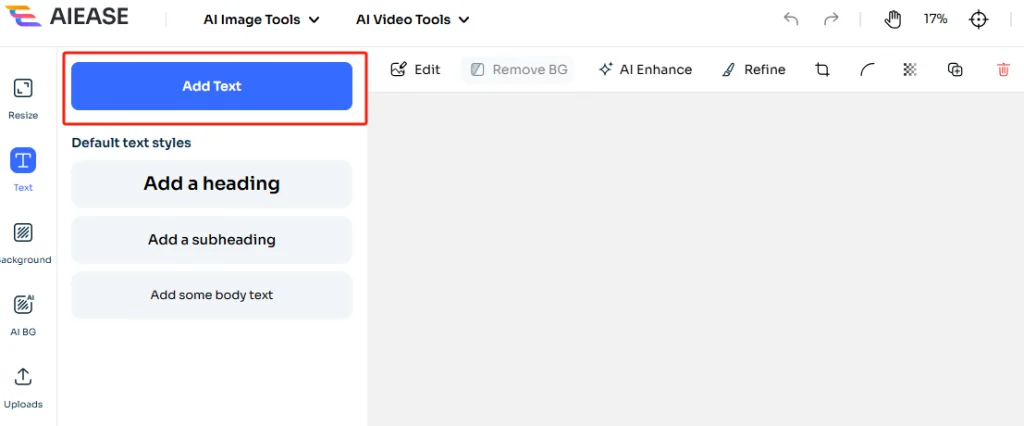The image size is (1024, 426).
Task: Open the Resize panel in sidebar
Action: [23, 98]
